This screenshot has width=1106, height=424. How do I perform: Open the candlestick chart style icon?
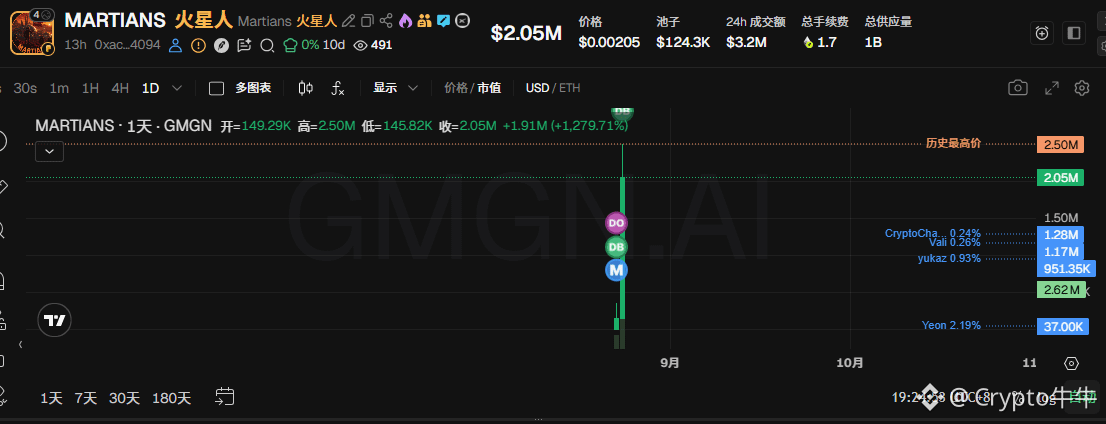[305, 88]
